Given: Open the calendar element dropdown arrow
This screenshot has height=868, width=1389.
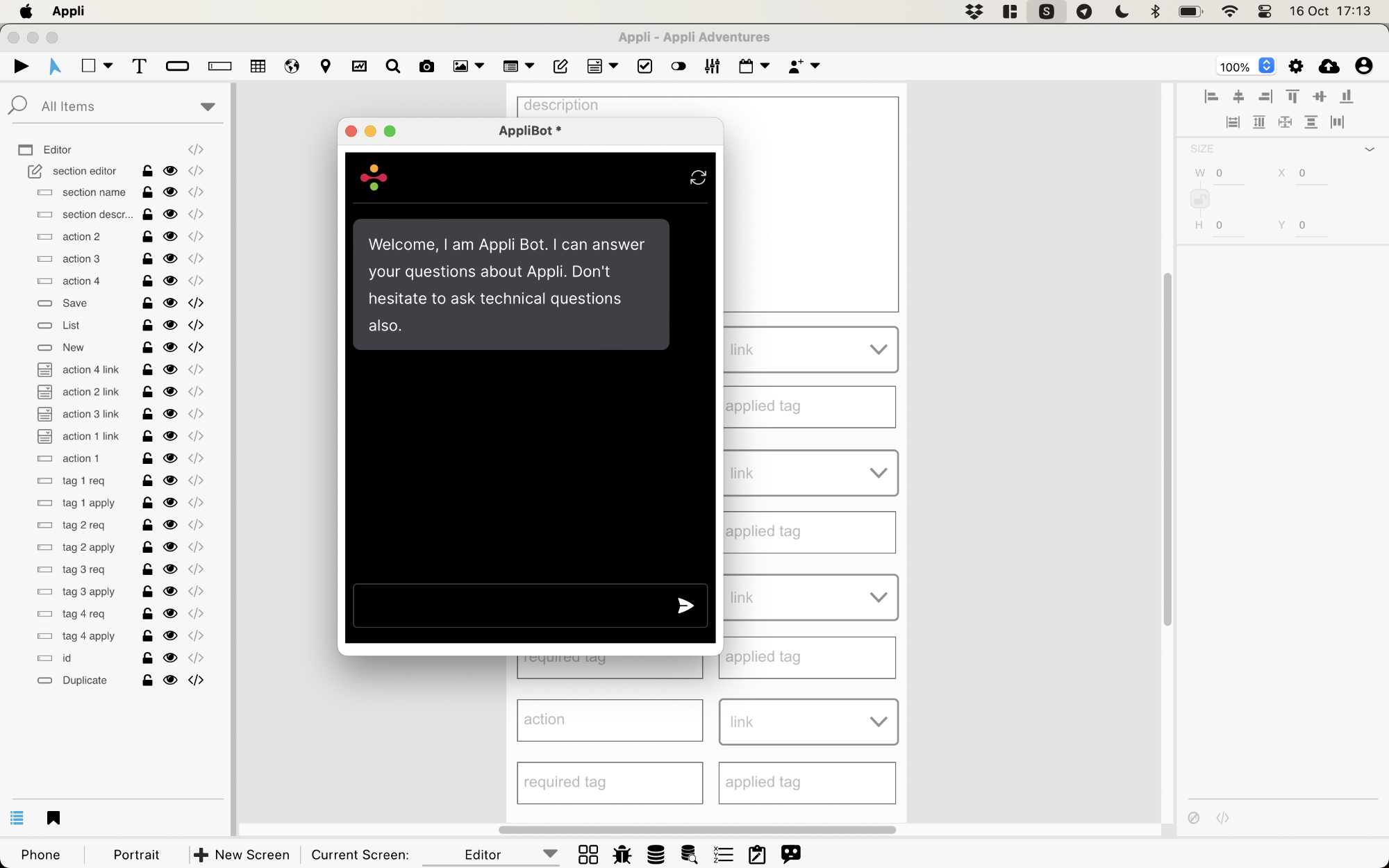Looking at the screenshot, I should tap(765, 65).
